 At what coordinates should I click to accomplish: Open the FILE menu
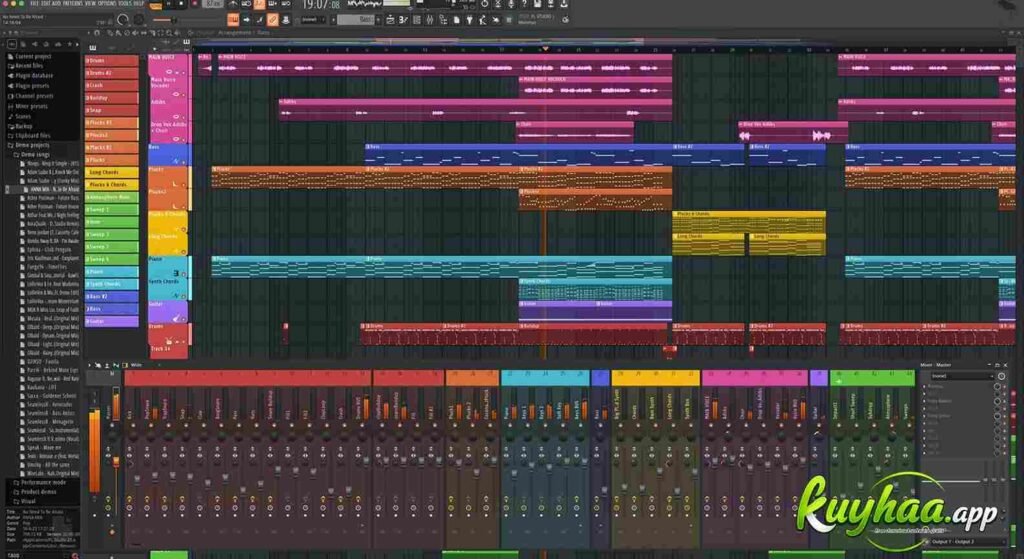35,3
